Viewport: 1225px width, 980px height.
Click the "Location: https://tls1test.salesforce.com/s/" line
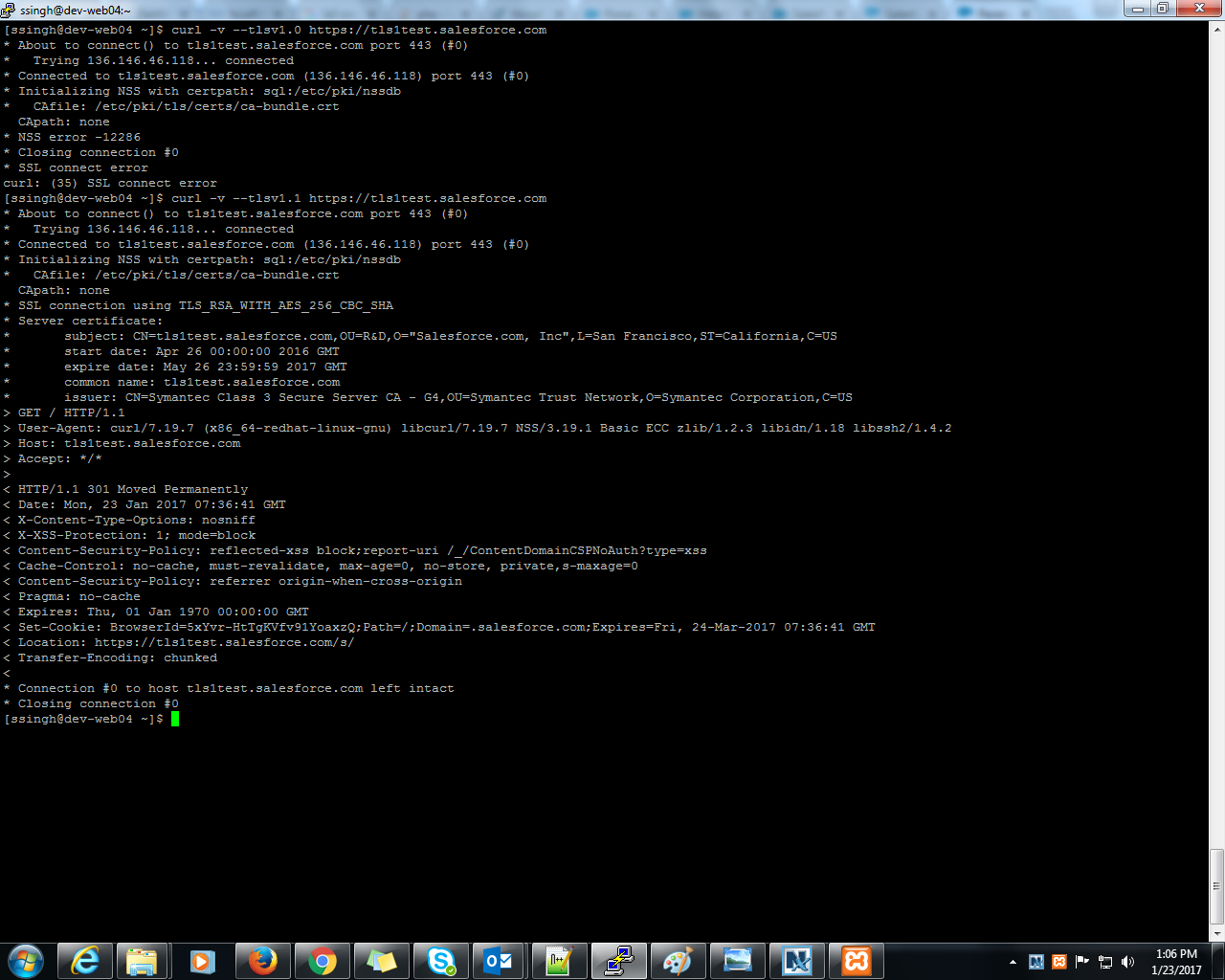pyautogui.click(x=179, y=642)
